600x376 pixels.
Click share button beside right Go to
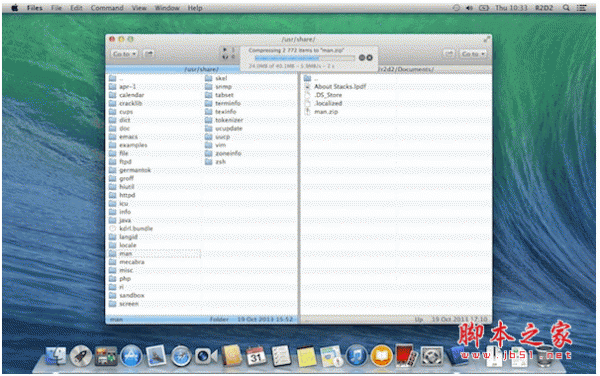point(450,54)
